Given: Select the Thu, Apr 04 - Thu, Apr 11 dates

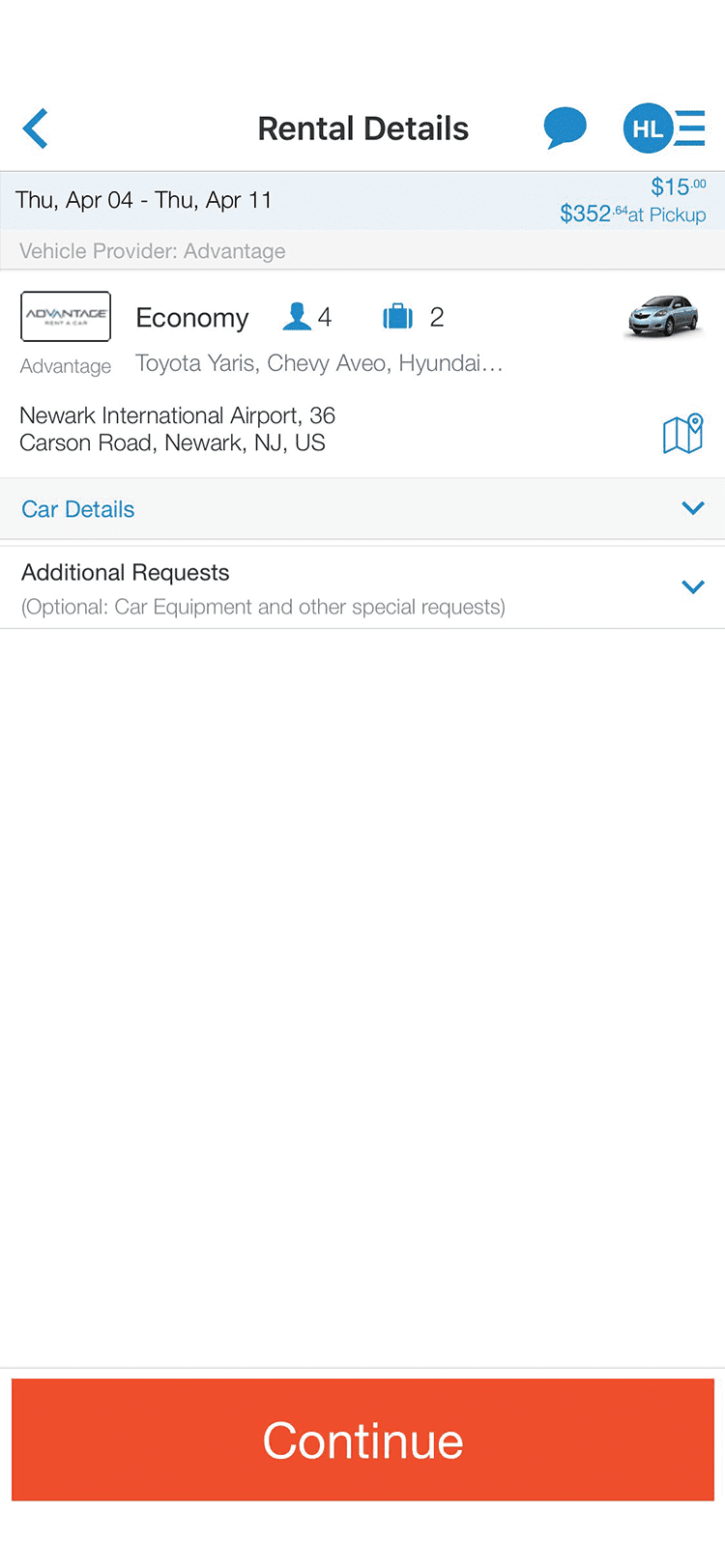Looking at the screenshot, I should click(x=144, y=200).
